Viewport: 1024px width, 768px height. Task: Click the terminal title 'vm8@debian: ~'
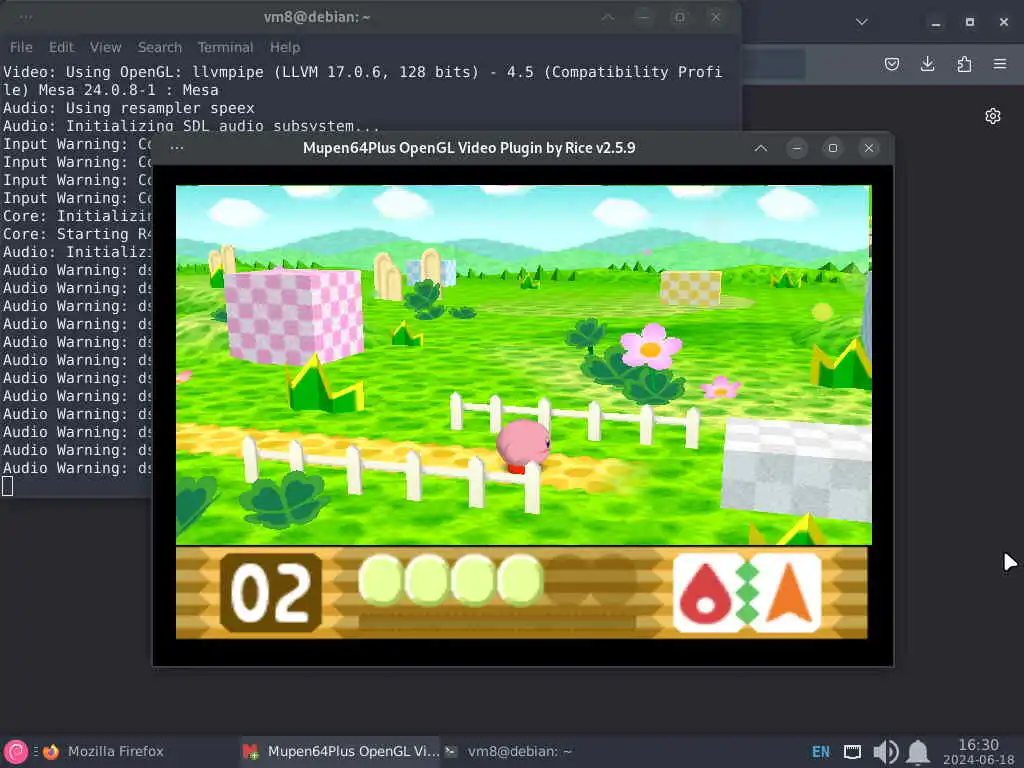317,17
